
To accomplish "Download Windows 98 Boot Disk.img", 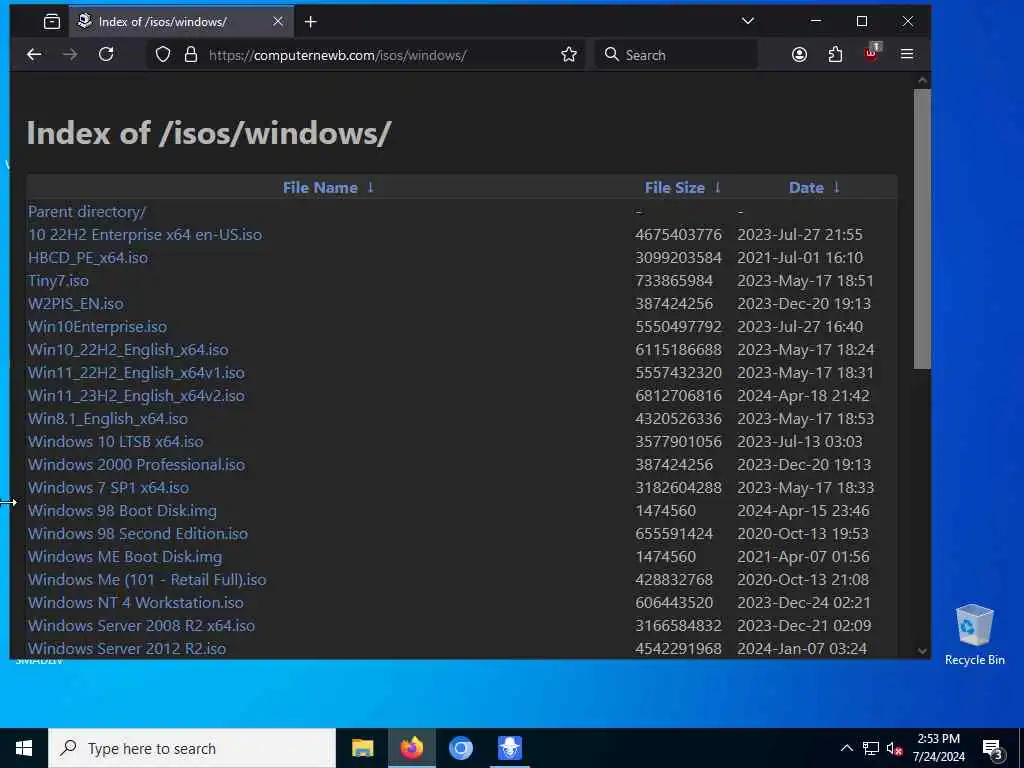I will [x=122, y=511].
